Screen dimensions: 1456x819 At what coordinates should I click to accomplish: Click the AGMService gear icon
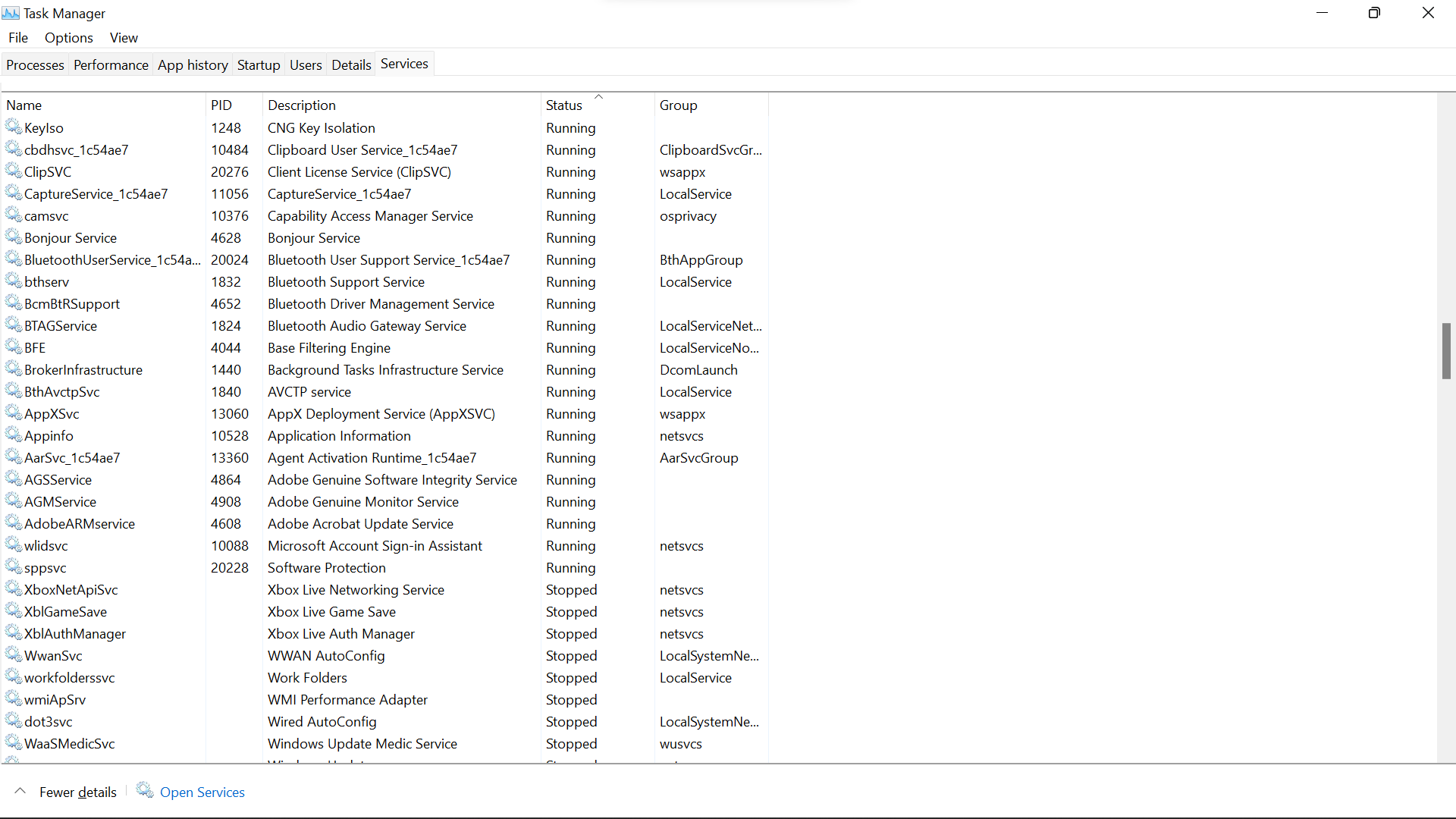(14, 500)
